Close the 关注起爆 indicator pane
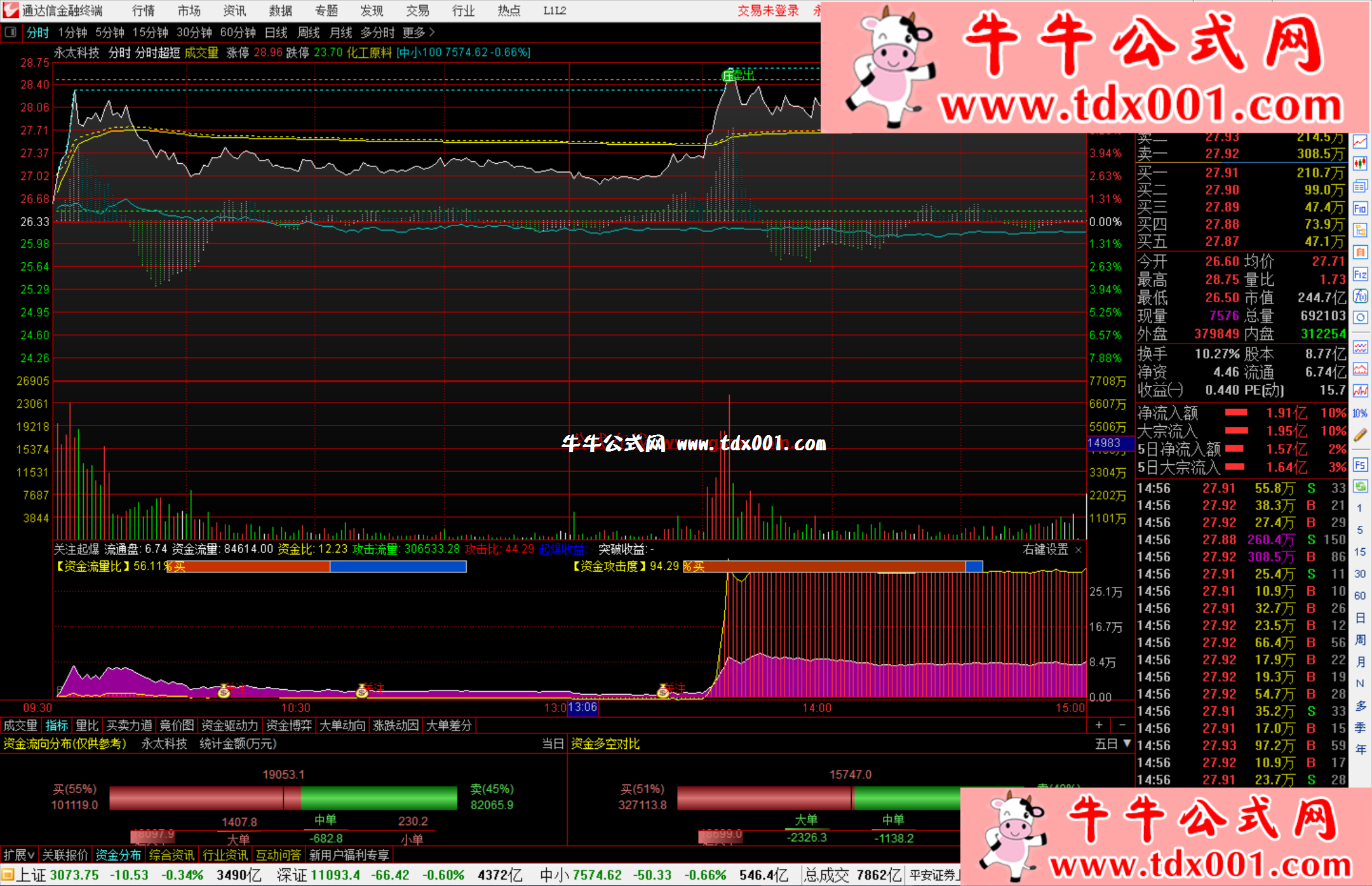The width and height of the screenshot is (1372, 886). [x=1079, y=549]
